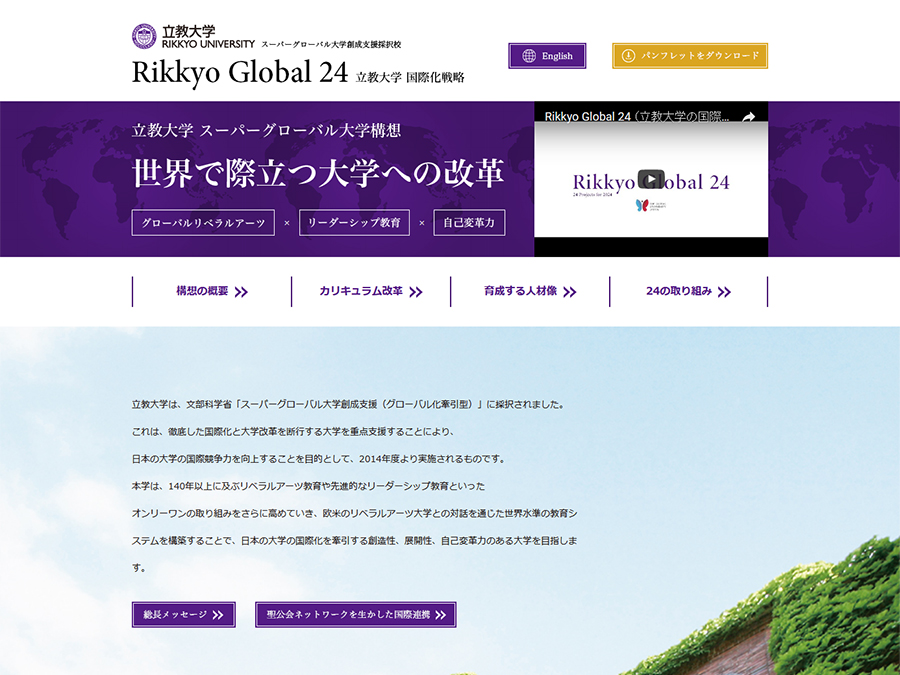Click the 聖公会ネットワークを生かした国際連携 button

pyautogui.click(x=356, y=615)
